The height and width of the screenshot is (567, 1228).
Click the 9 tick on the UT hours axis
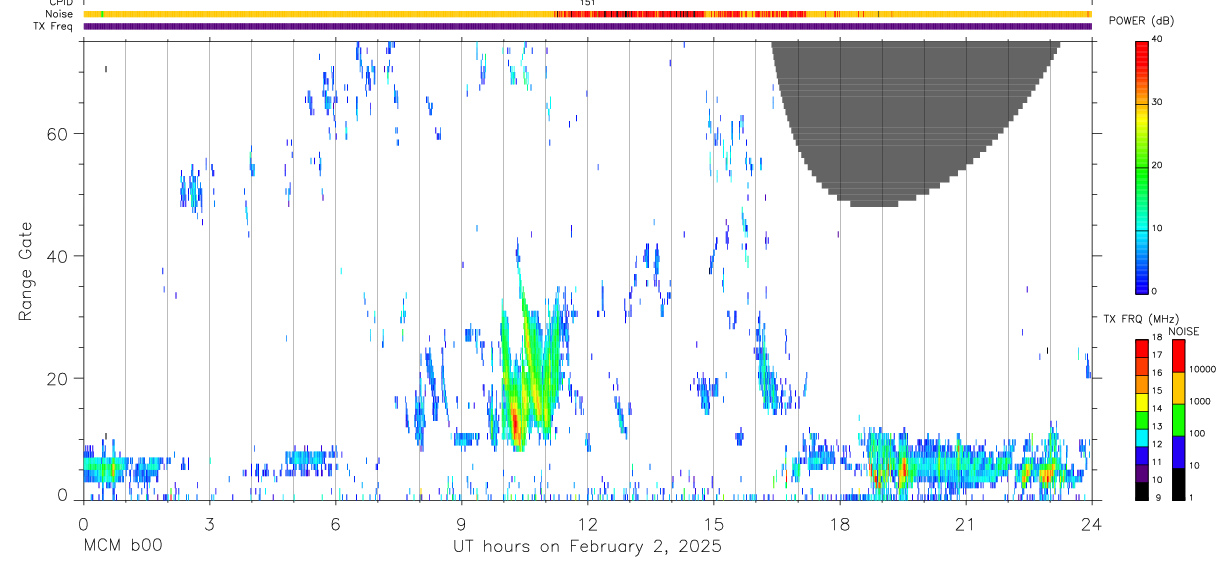(x=461, y=523)
